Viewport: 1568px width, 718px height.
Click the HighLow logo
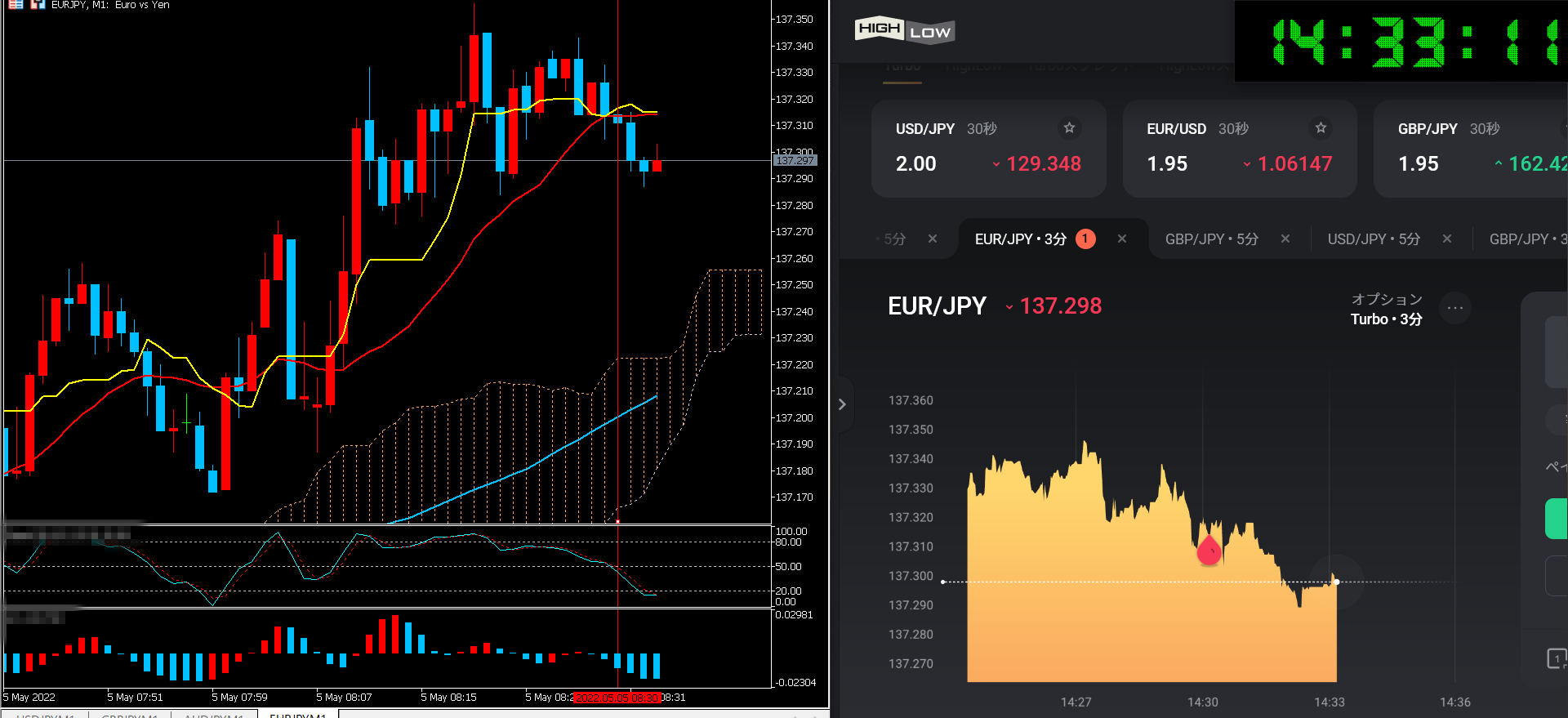click(905, 30)
